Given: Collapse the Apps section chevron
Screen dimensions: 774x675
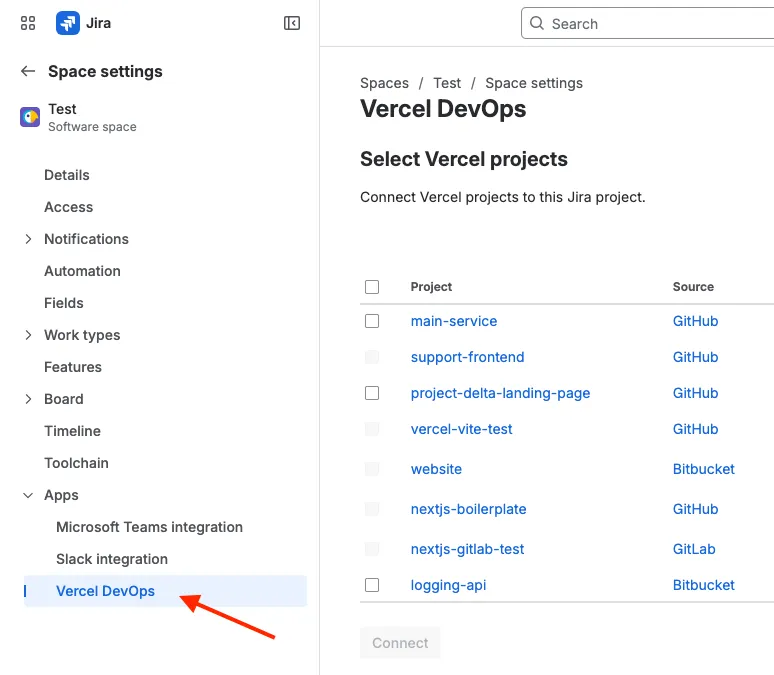Looking at the screenshot, I should [x=28, y=495].
